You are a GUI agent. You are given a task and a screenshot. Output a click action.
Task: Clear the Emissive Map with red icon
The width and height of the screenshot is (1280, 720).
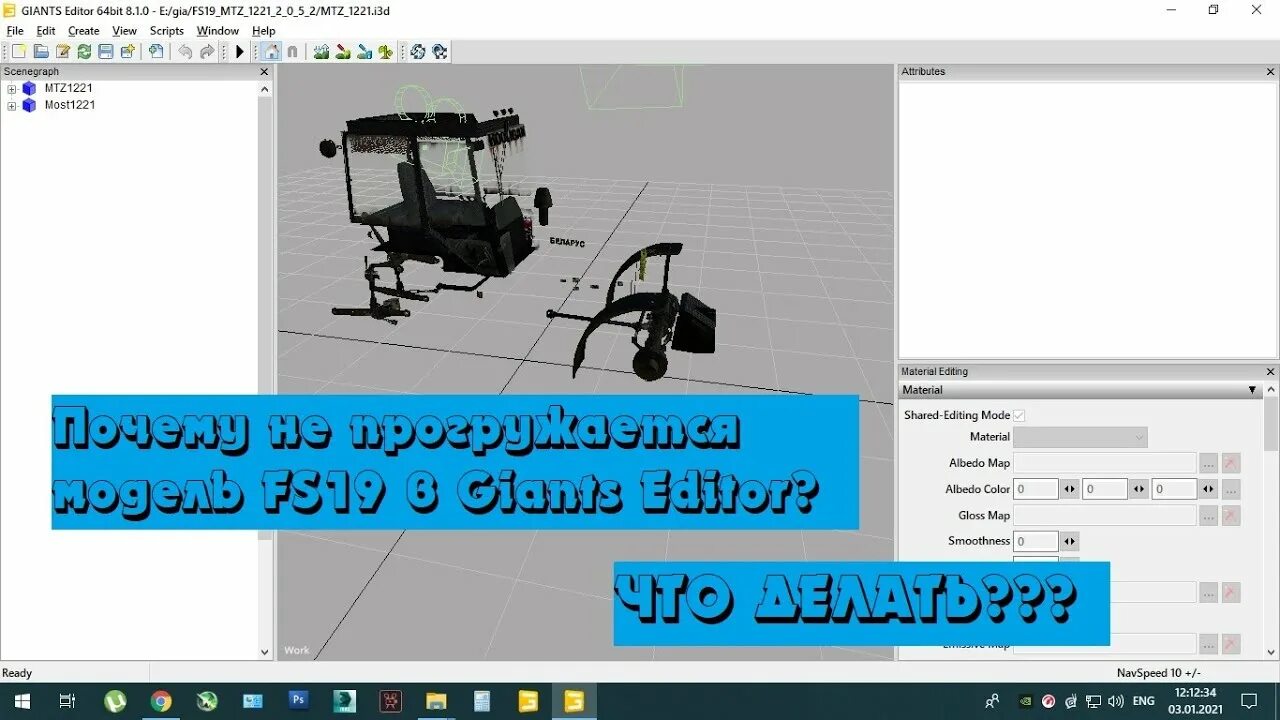1231,645
